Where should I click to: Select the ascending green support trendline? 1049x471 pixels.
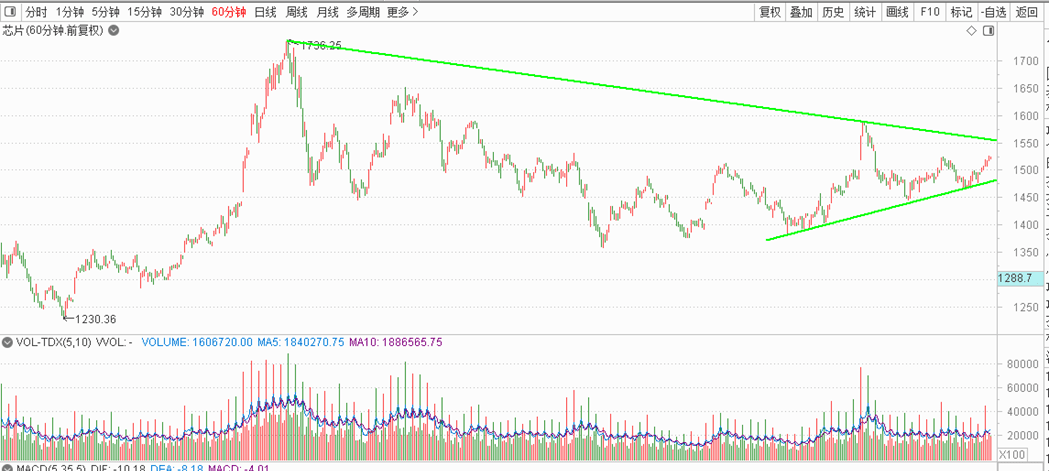point(882,210)
